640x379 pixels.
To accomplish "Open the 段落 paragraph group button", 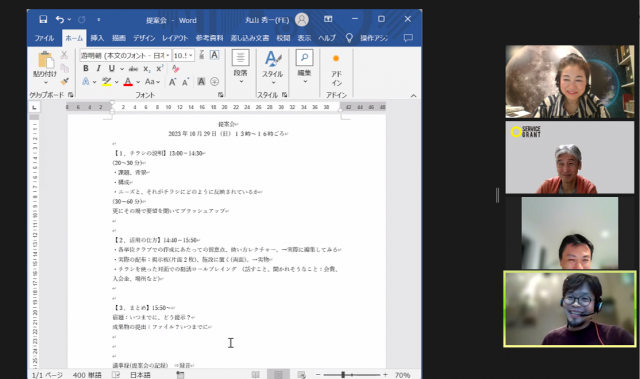I will [240, 67].
